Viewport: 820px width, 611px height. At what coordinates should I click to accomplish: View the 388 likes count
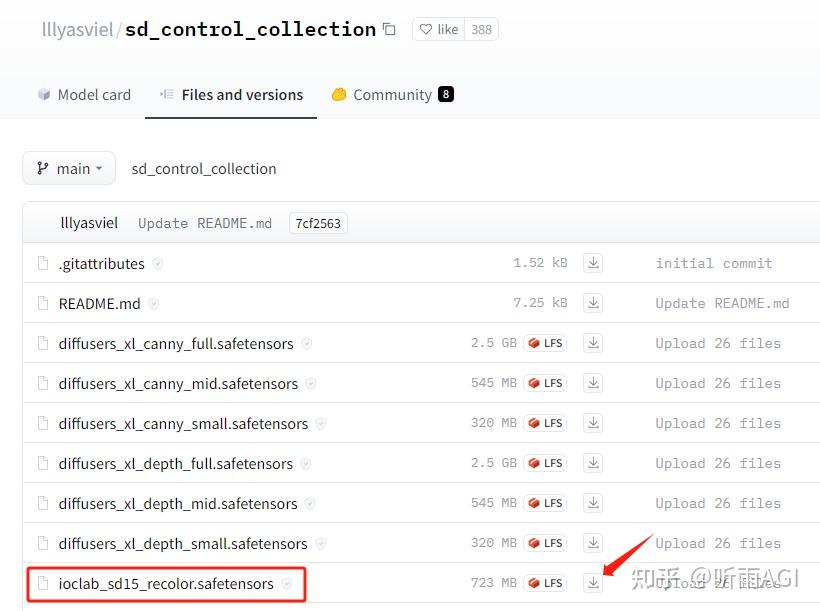(481, 29)
